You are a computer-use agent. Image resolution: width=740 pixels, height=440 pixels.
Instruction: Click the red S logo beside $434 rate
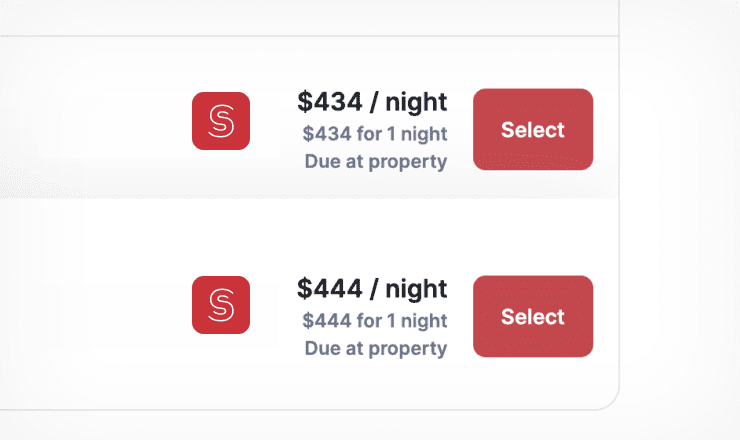[x=221, y=121]
